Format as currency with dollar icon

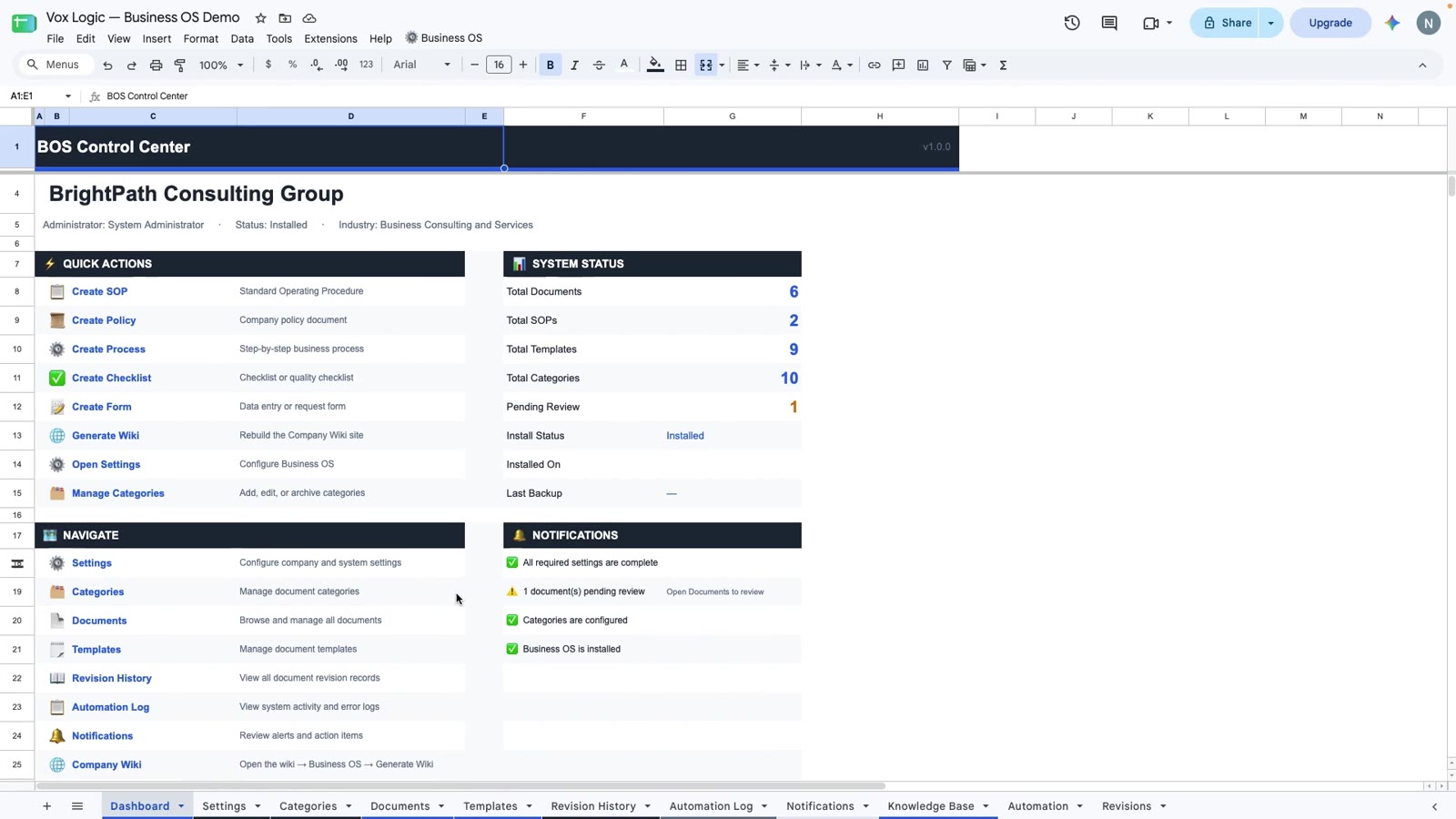point(268,65)
